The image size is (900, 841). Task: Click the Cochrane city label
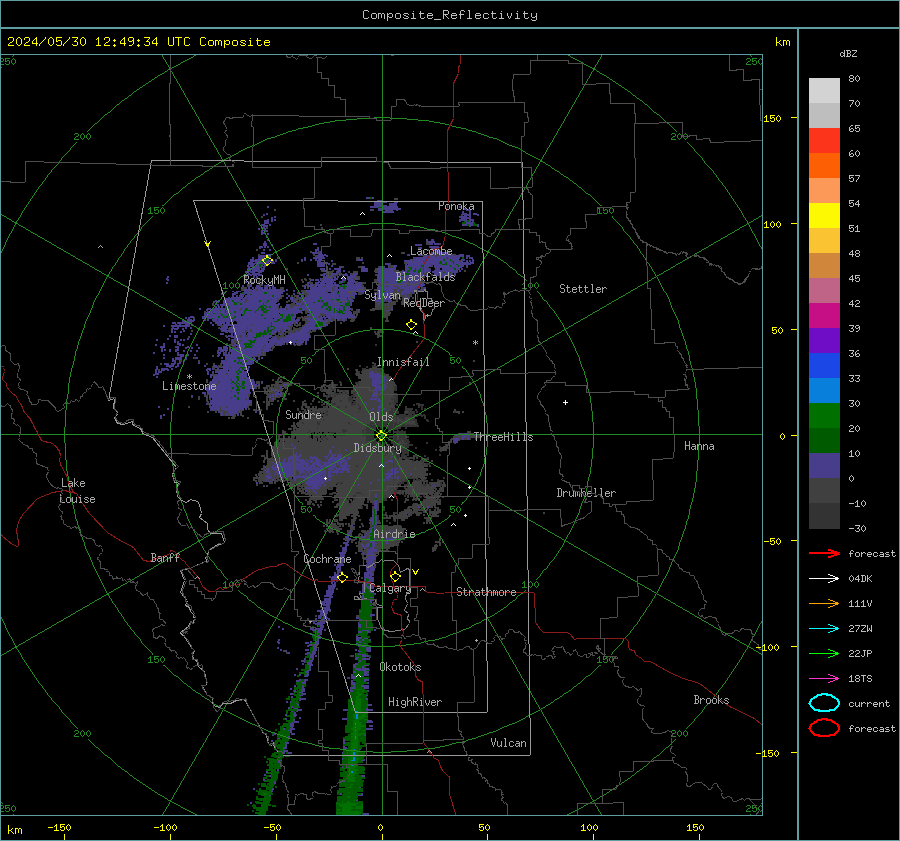pyautogui.click(x=327, y=559)
